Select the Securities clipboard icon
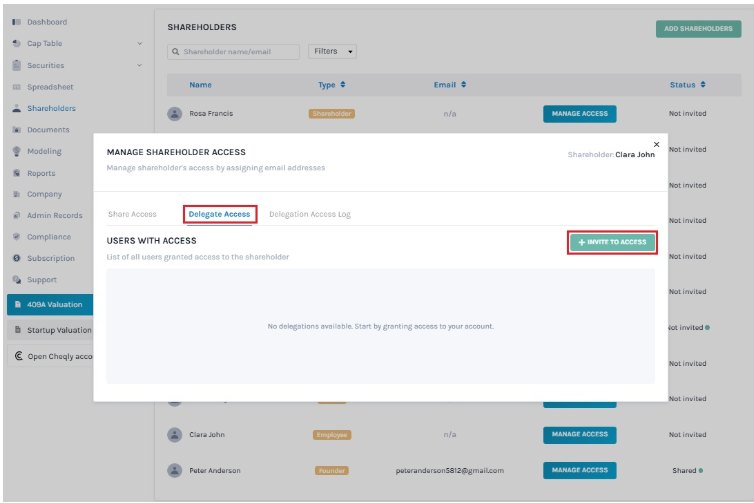Image resolution: width=754 pixels, height=503 pixels. [17, 65]
